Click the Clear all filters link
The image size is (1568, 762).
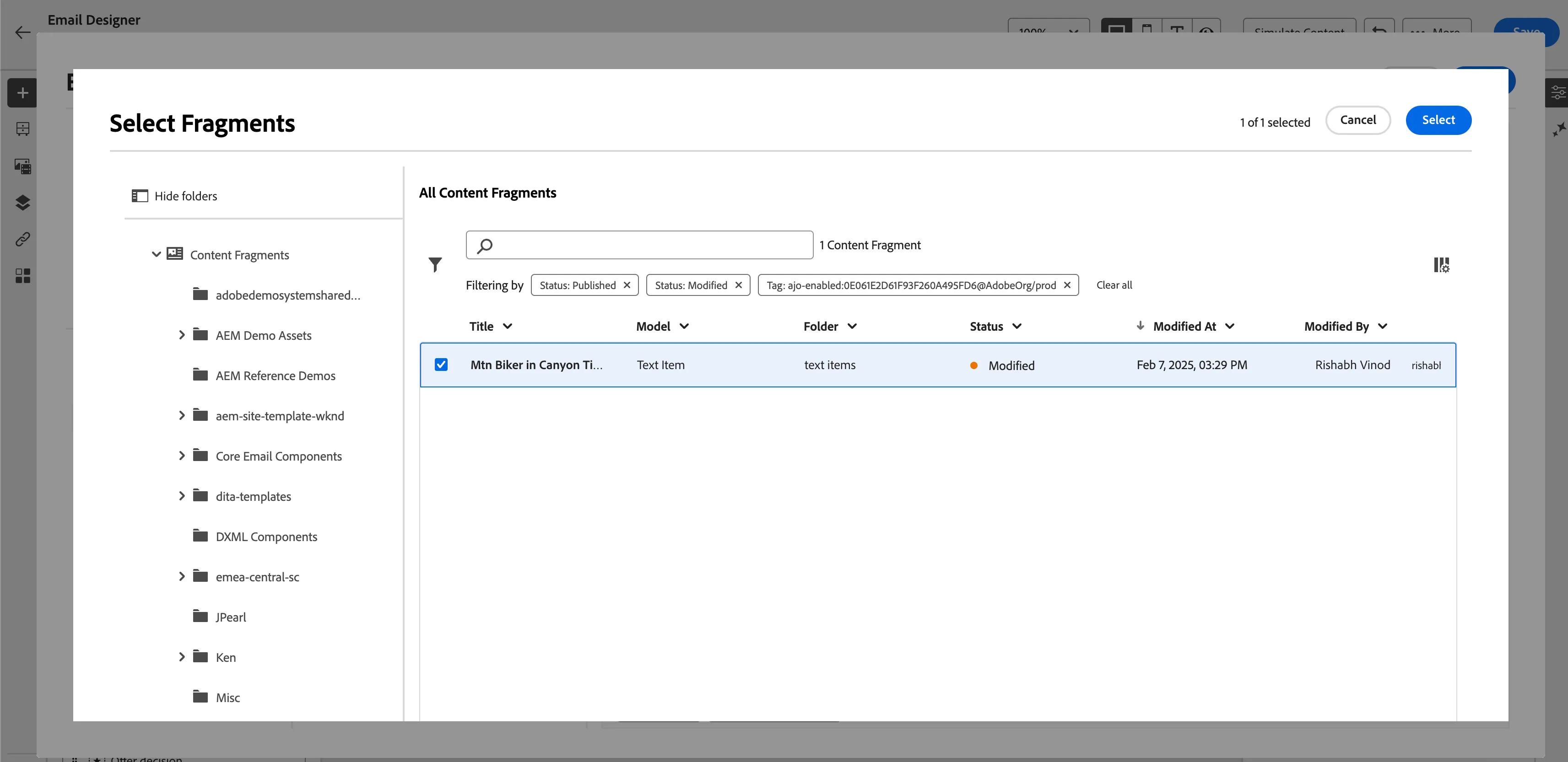pos(1114,284)
